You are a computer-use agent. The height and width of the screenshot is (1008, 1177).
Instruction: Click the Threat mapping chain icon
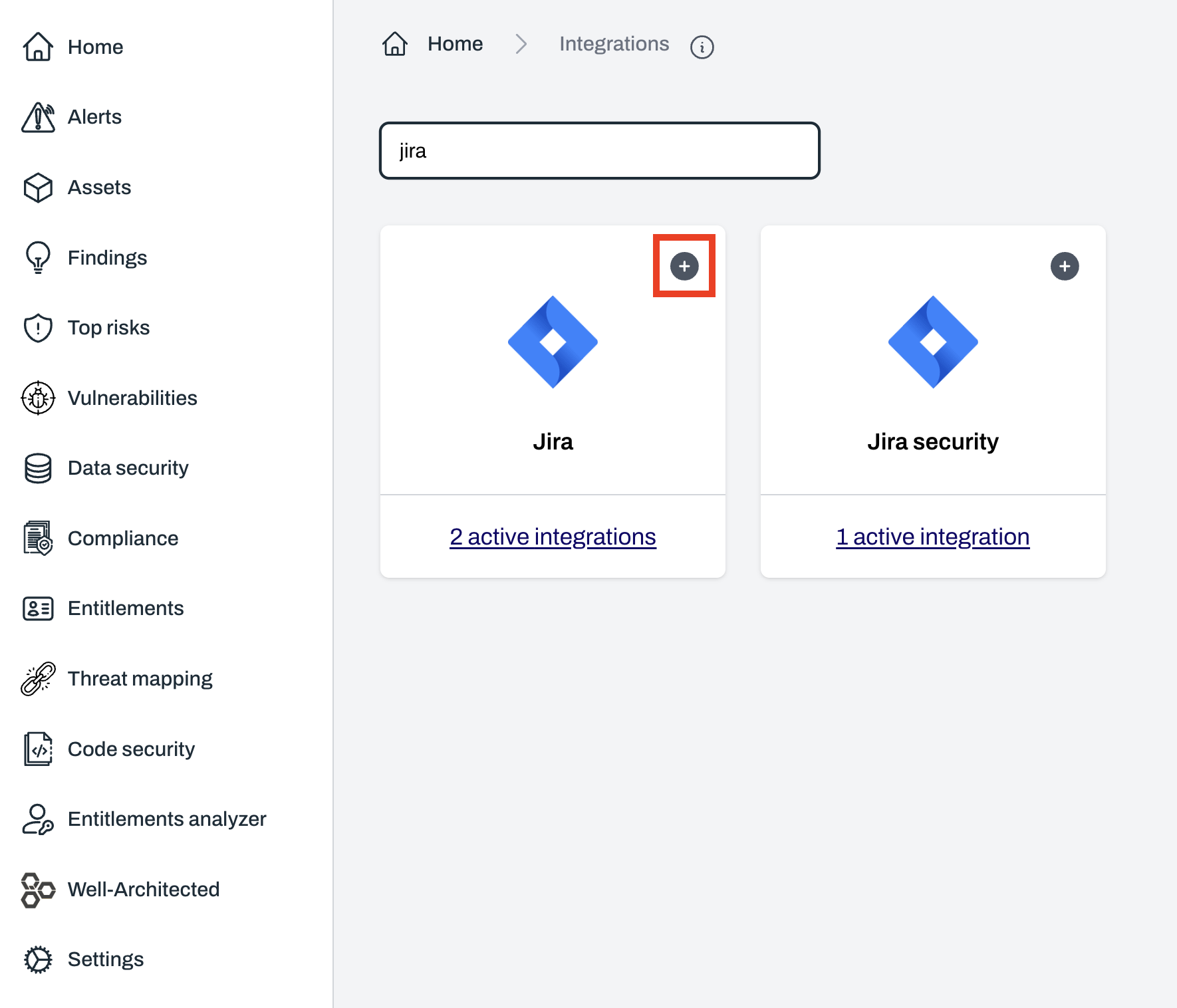coord(38,678)
